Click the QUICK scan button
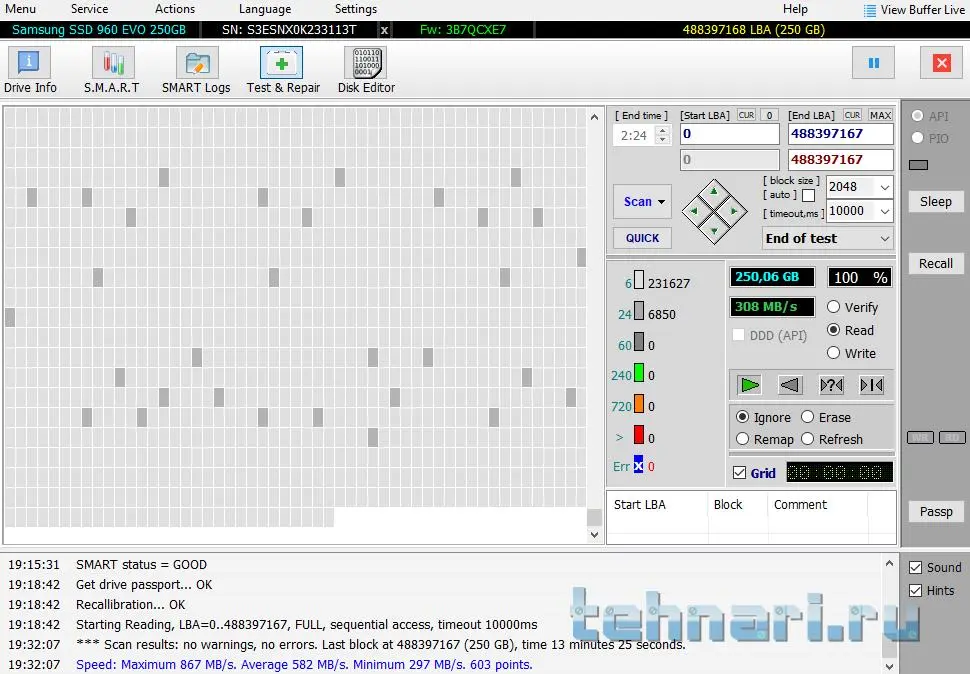Screen dimensions: 970x674 [642, 238]
